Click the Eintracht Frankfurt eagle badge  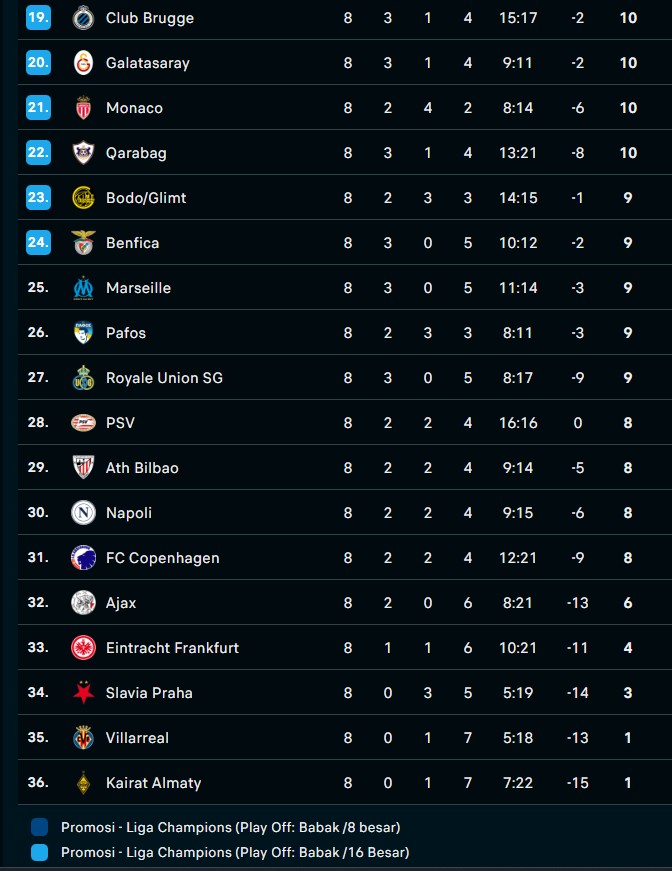click(x=83, y=647)
